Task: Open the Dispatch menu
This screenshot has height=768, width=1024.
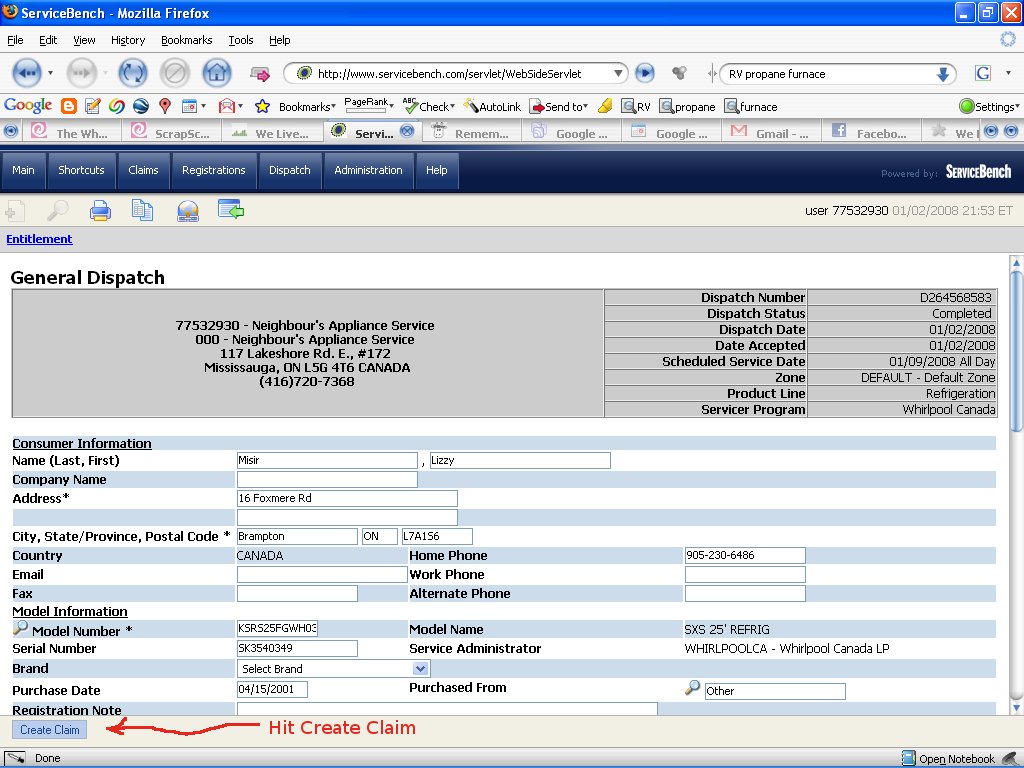Action: point(289,170)
